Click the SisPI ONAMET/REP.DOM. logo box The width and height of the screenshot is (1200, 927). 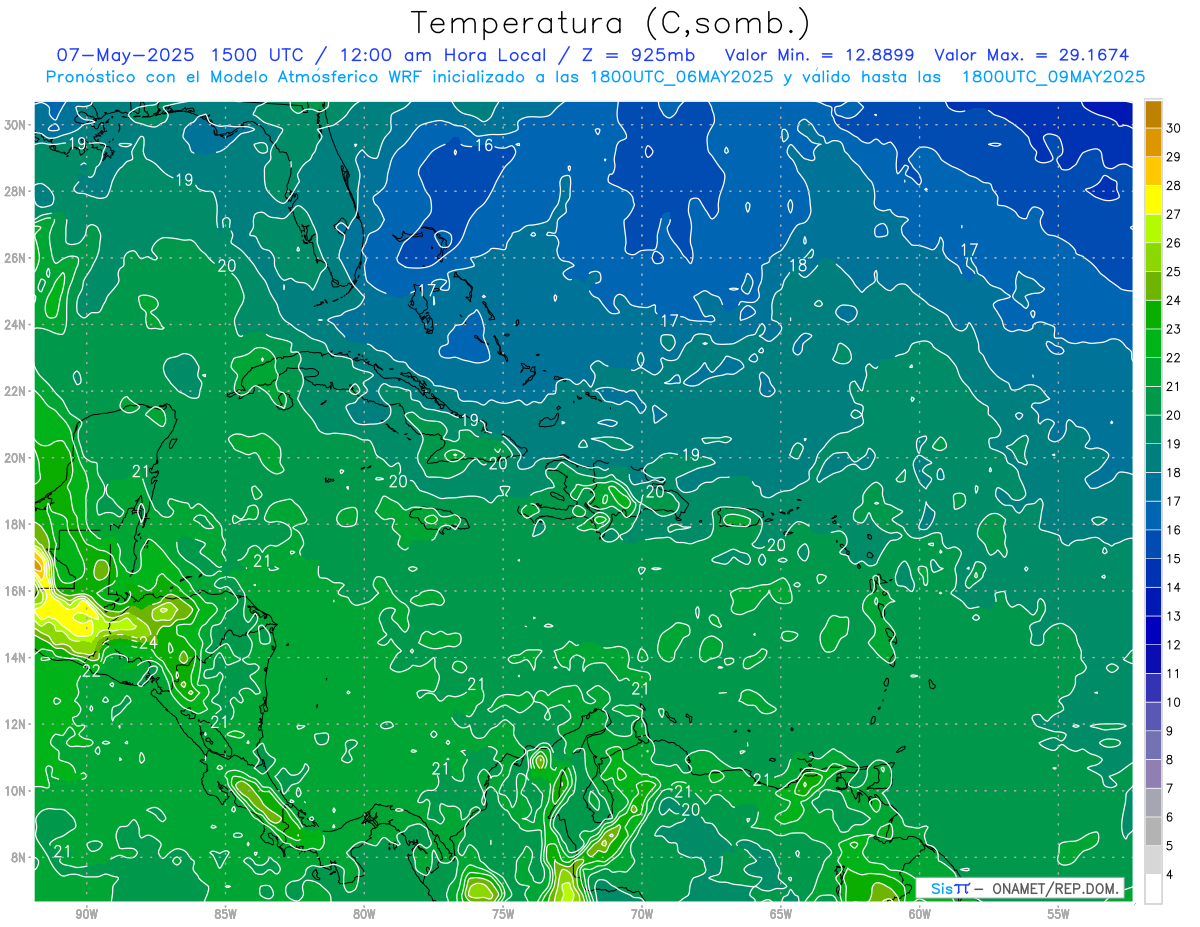1020,888
